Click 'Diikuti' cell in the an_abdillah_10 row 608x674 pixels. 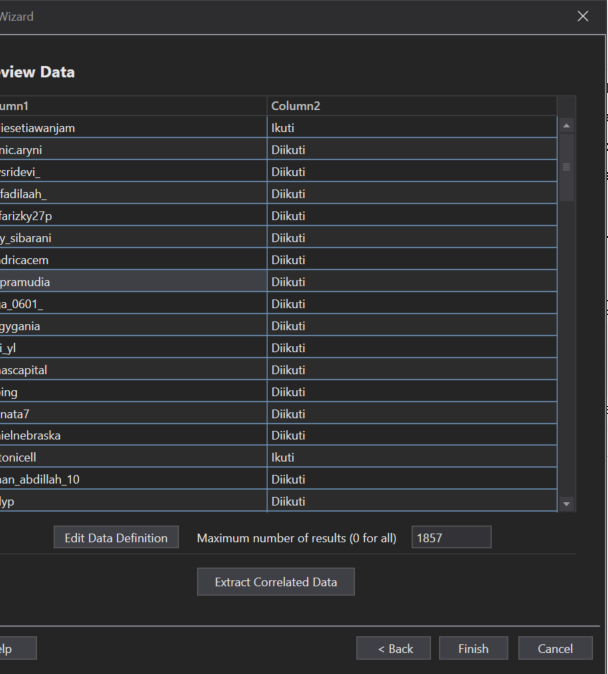(x=412, y=479)
